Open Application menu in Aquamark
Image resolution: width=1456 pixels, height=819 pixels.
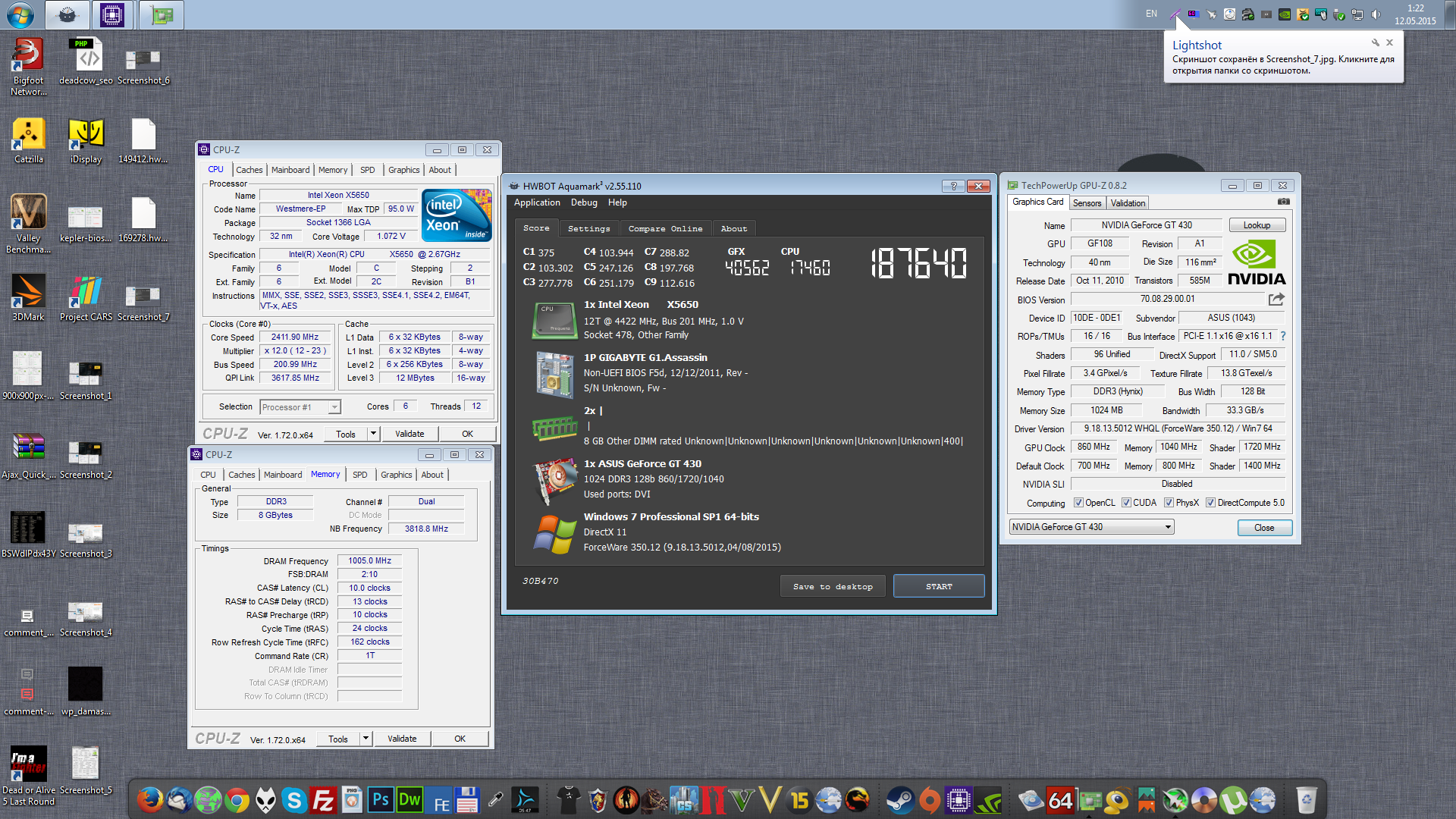537,202
